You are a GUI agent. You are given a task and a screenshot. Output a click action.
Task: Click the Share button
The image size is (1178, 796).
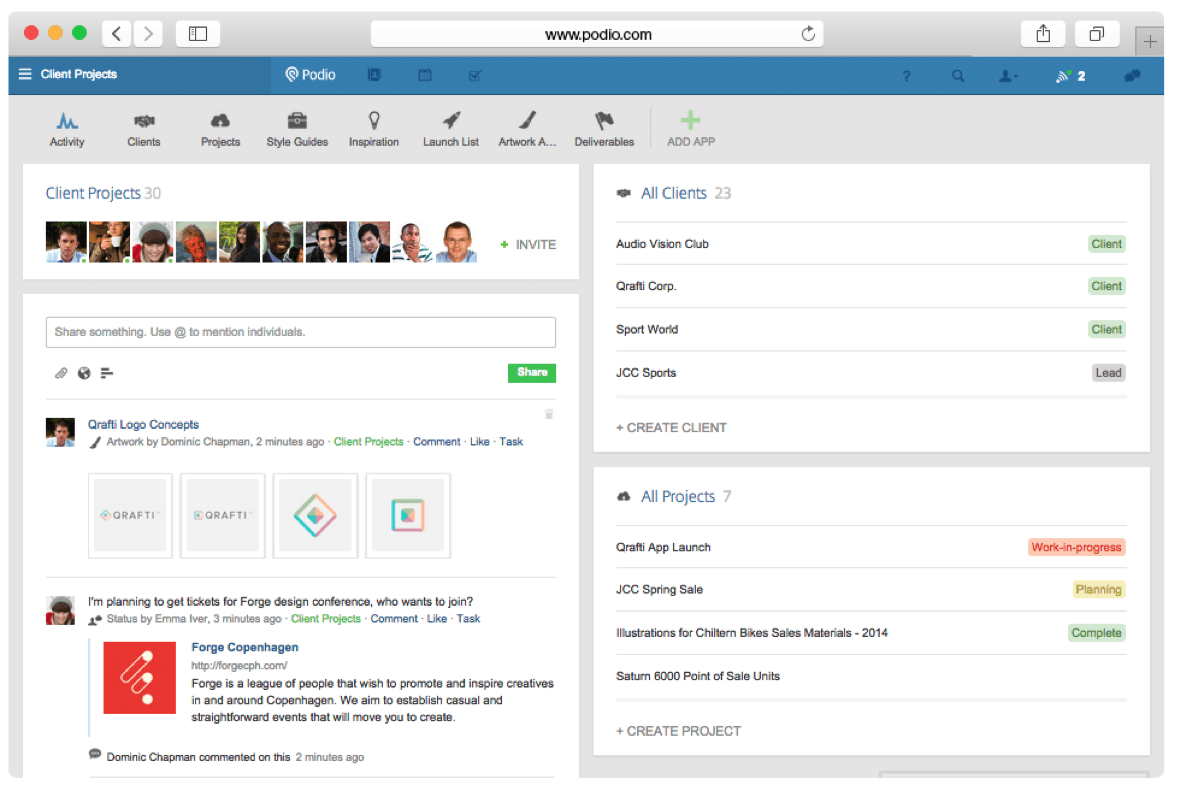pyautogui.click(x=532, y=372)
